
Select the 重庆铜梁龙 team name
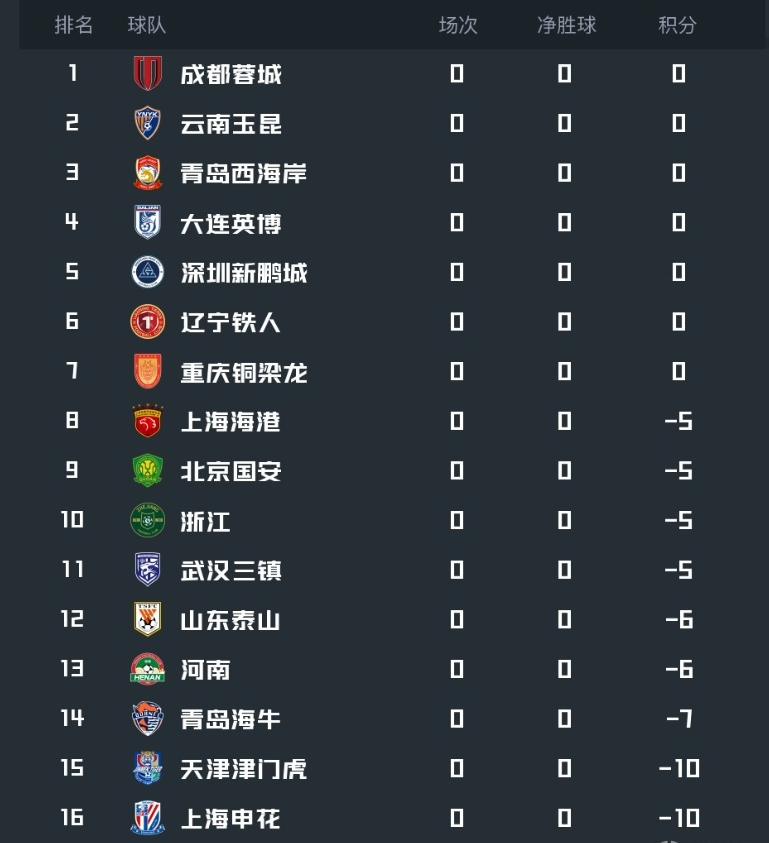click(243, 372)
